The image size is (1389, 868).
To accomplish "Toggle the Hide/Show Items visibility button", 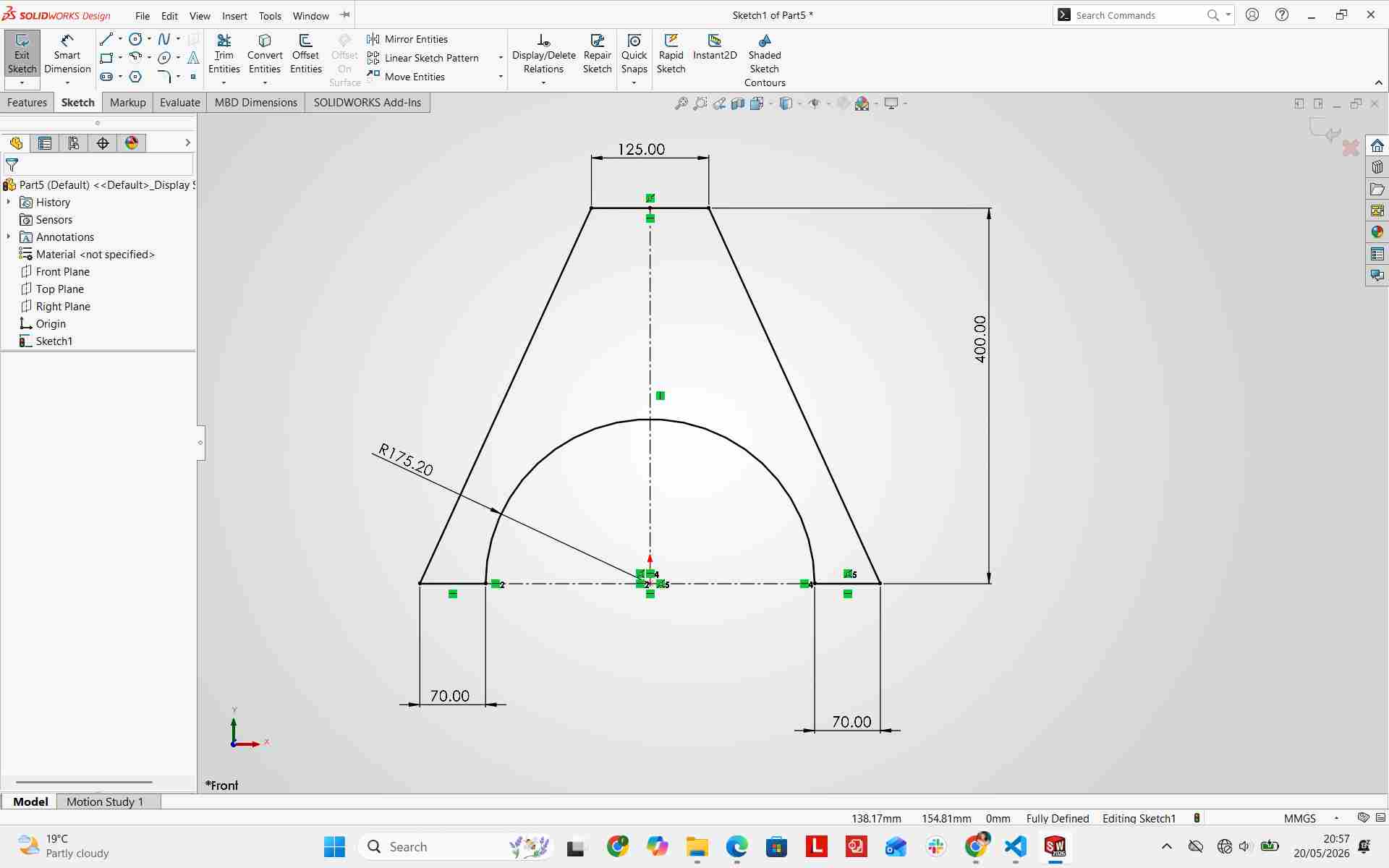I will coord(815,103).
